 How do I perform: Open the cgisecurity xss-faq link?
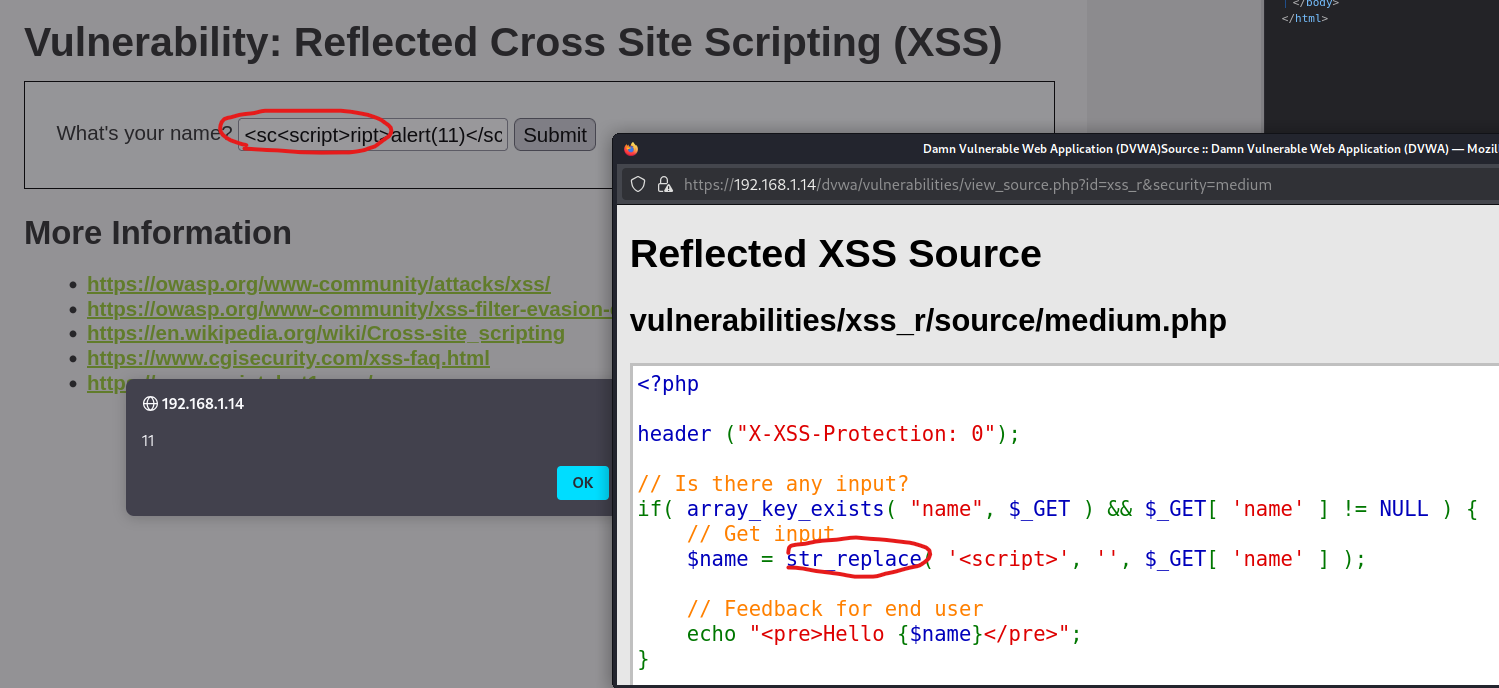point(288,358)
